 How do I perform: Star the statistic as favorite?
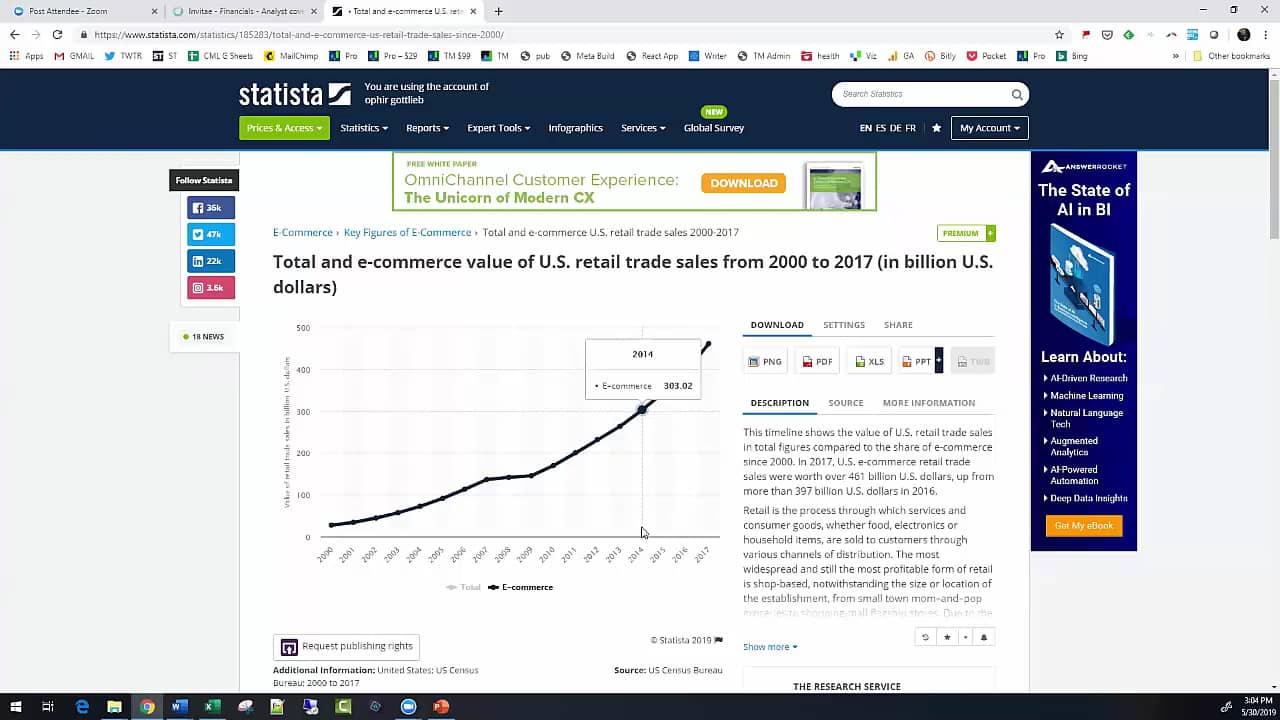(947, 637)
